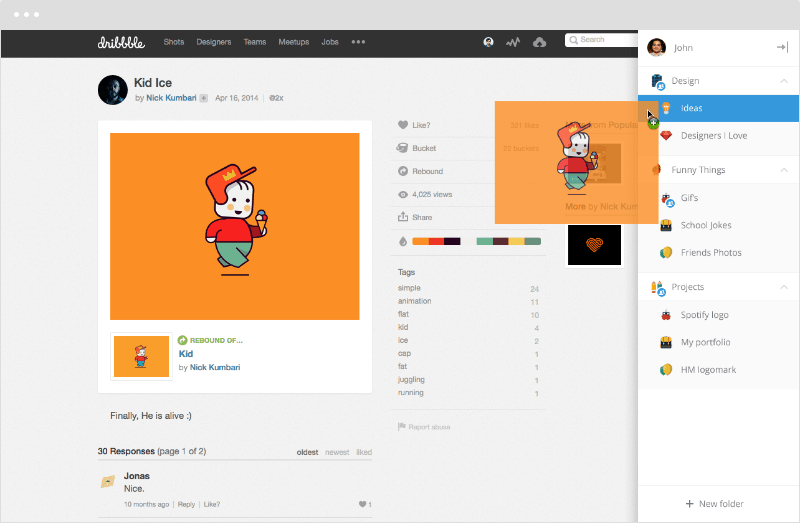
Task: Click Nick Kumbari's round avatar
Action: coord(113,90)
